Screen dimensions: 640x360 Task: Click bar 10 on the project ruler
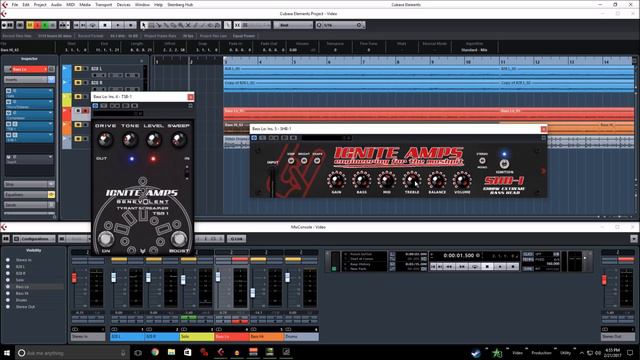click(468, 62)
